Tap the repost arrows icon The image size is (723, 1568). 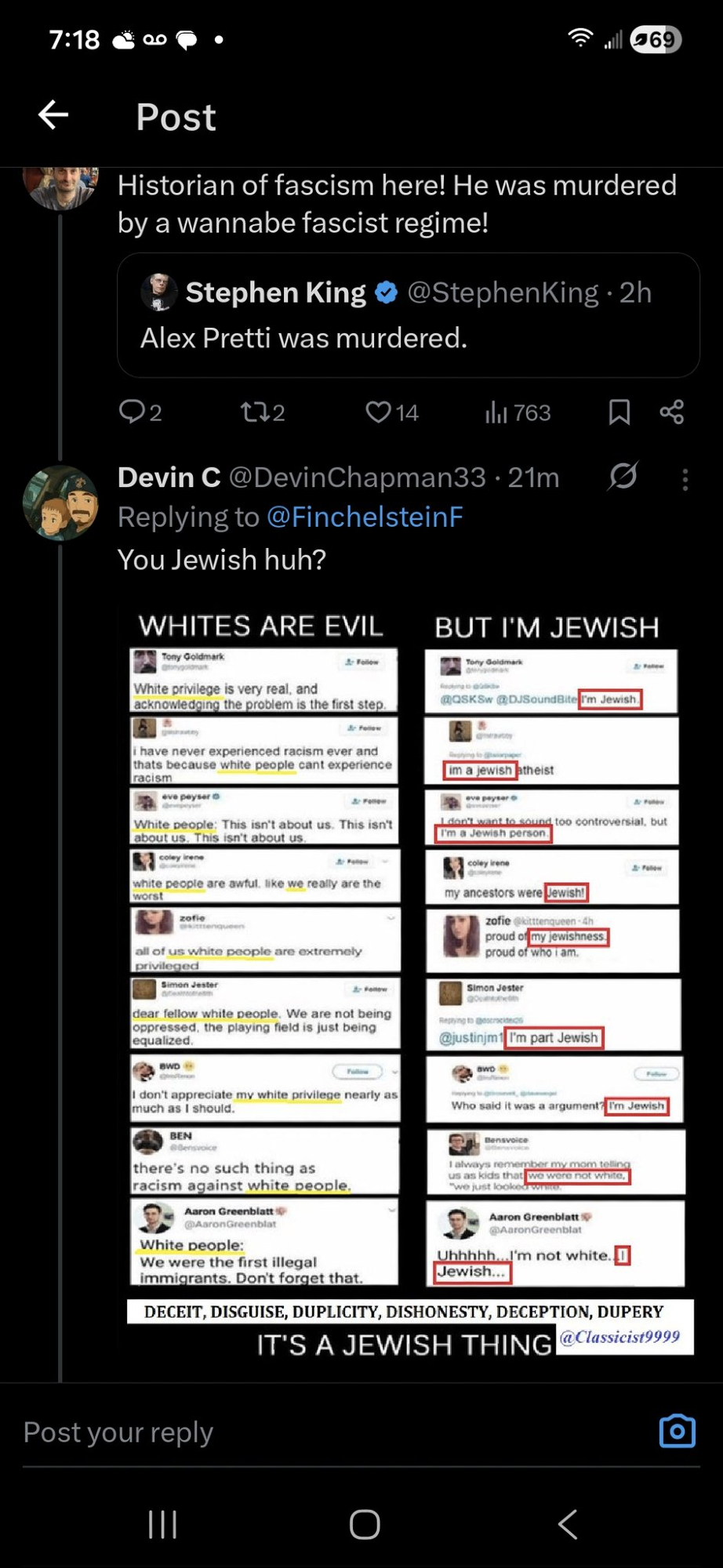click(x=253, y=412)
